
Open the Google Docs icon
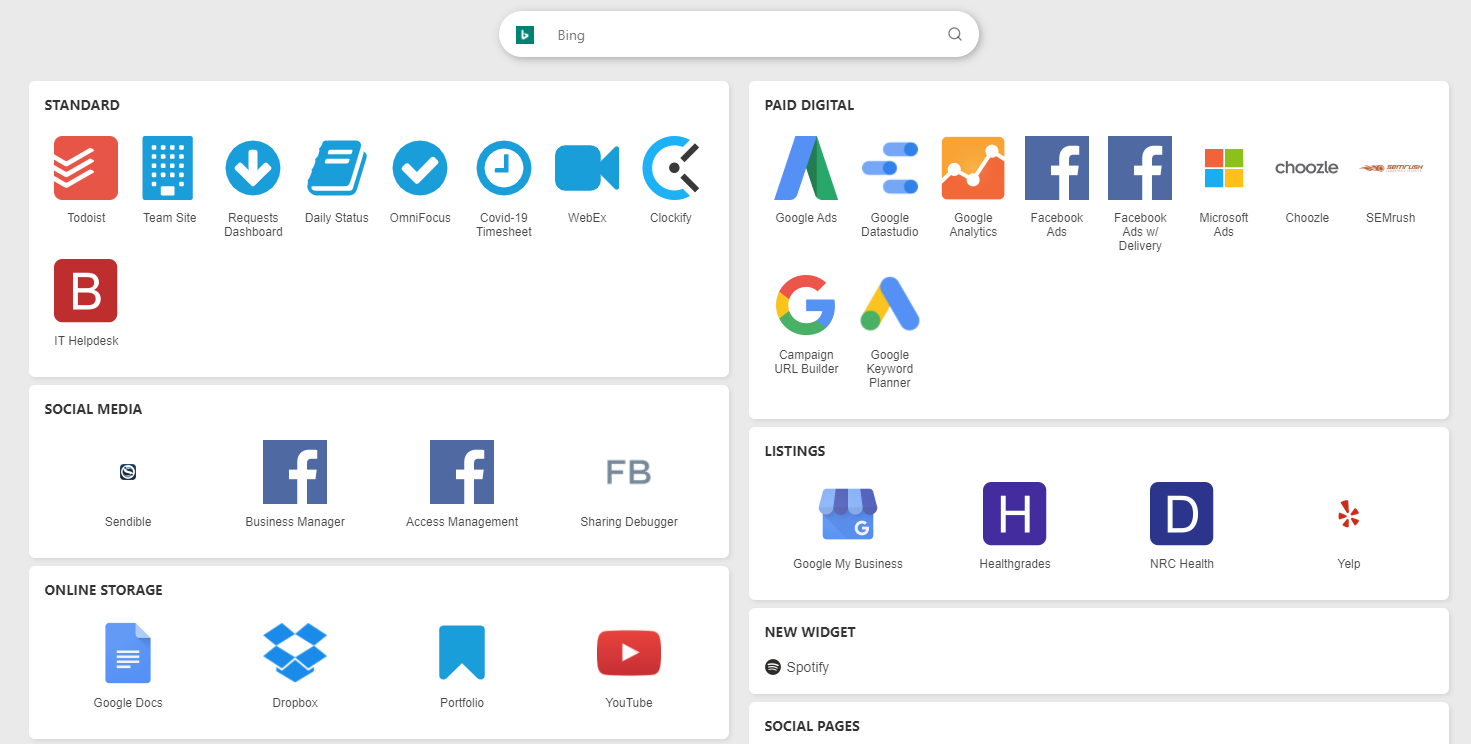click(x=128, y=653)
